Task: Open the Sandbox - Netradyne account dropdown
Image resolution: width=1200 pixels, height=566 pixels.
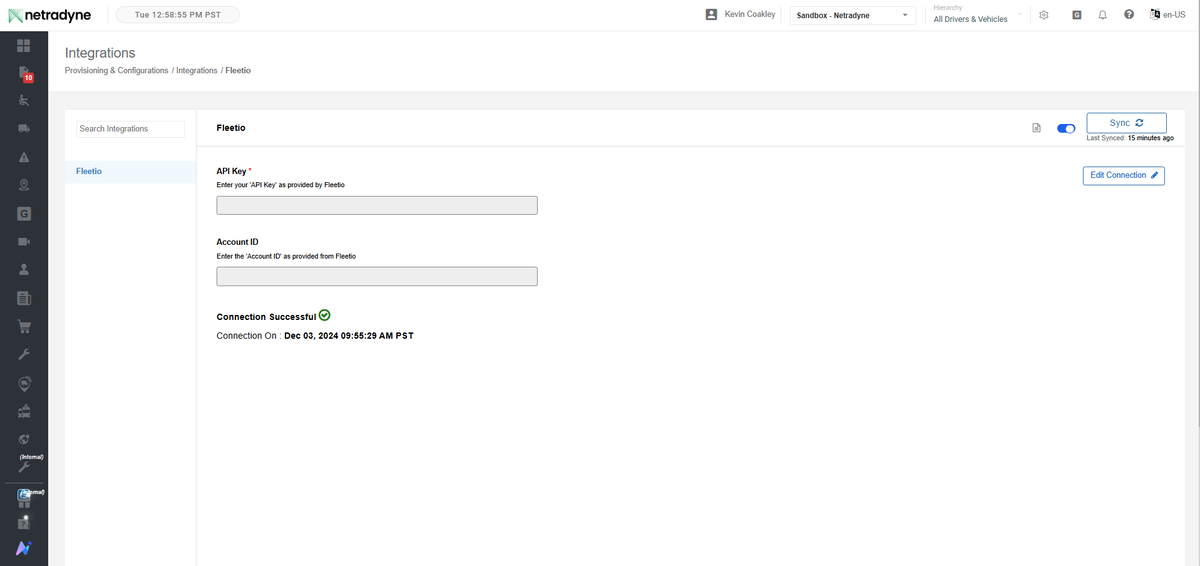Action: coord(853,15)
